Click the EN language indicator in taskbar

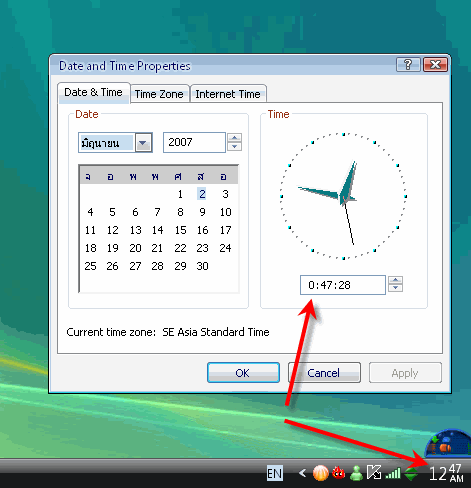coord(275,473)
